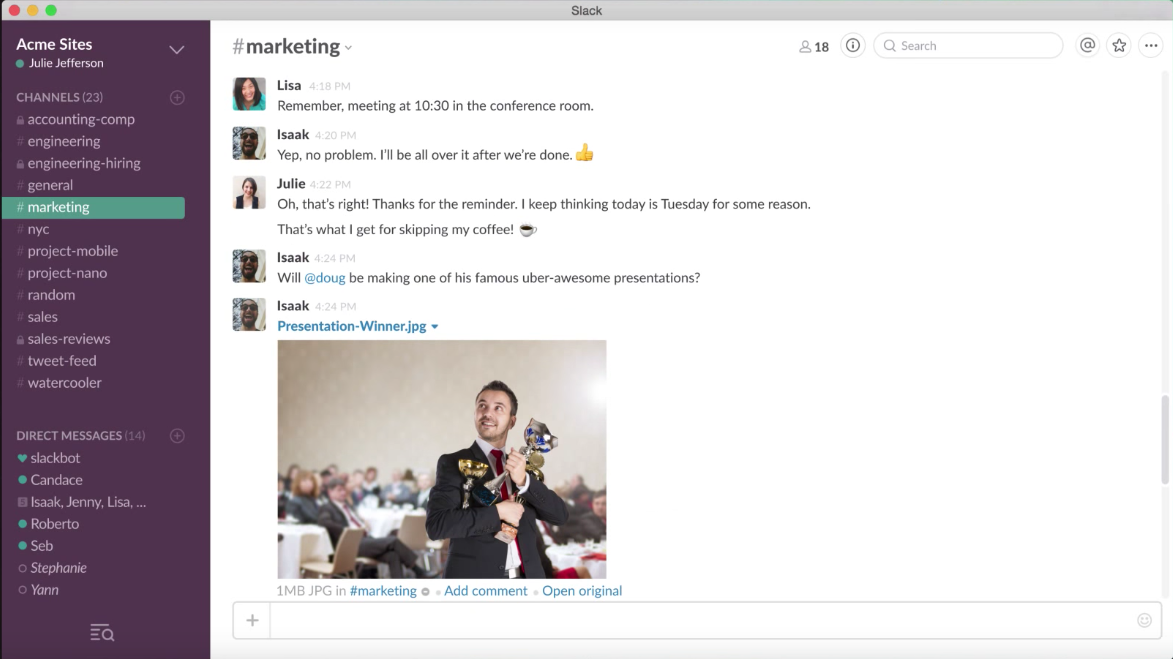The height and width of the screenshot is (659, 1173).
Task: Open starred items via the star icon
Action: tap(1119, 46)
